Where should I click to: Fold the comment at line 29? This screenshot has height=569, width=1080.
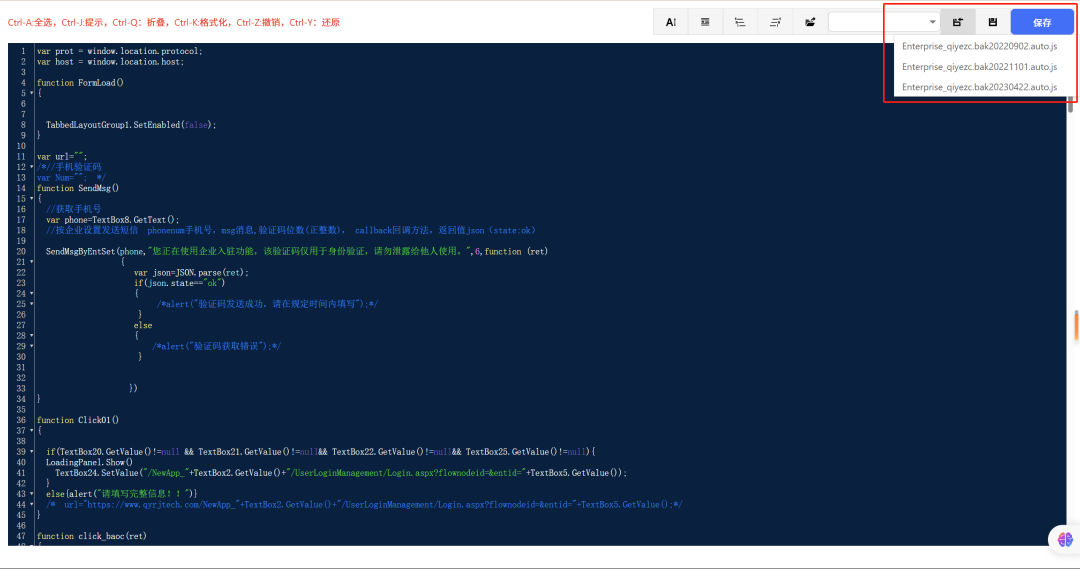[x=32, y=346]
